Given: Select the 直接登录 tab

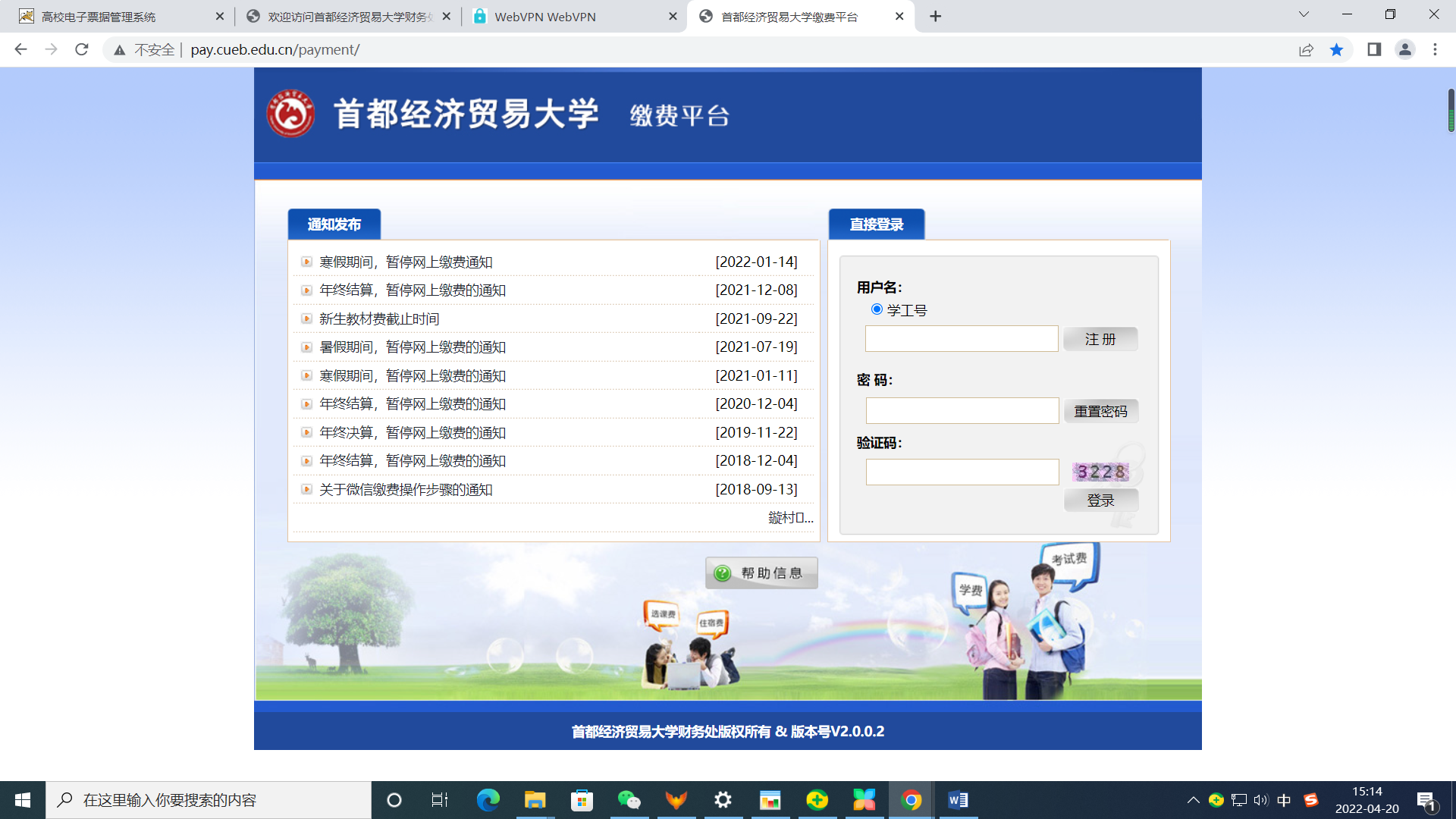Looking at the screenshot, I should (877, 224).
